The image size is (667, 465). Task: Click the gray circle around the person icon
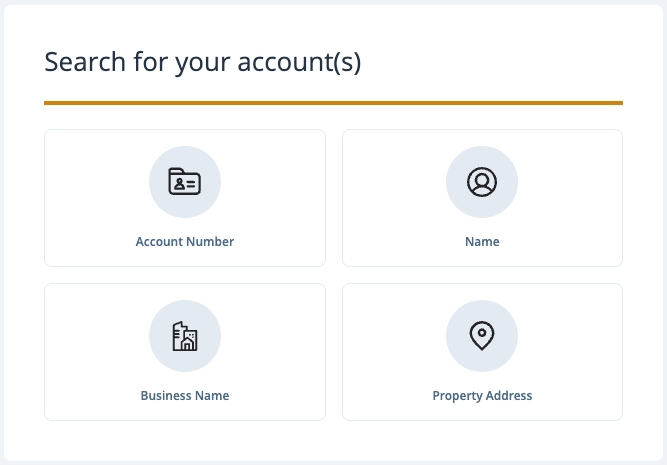click(x=482, y=182)
